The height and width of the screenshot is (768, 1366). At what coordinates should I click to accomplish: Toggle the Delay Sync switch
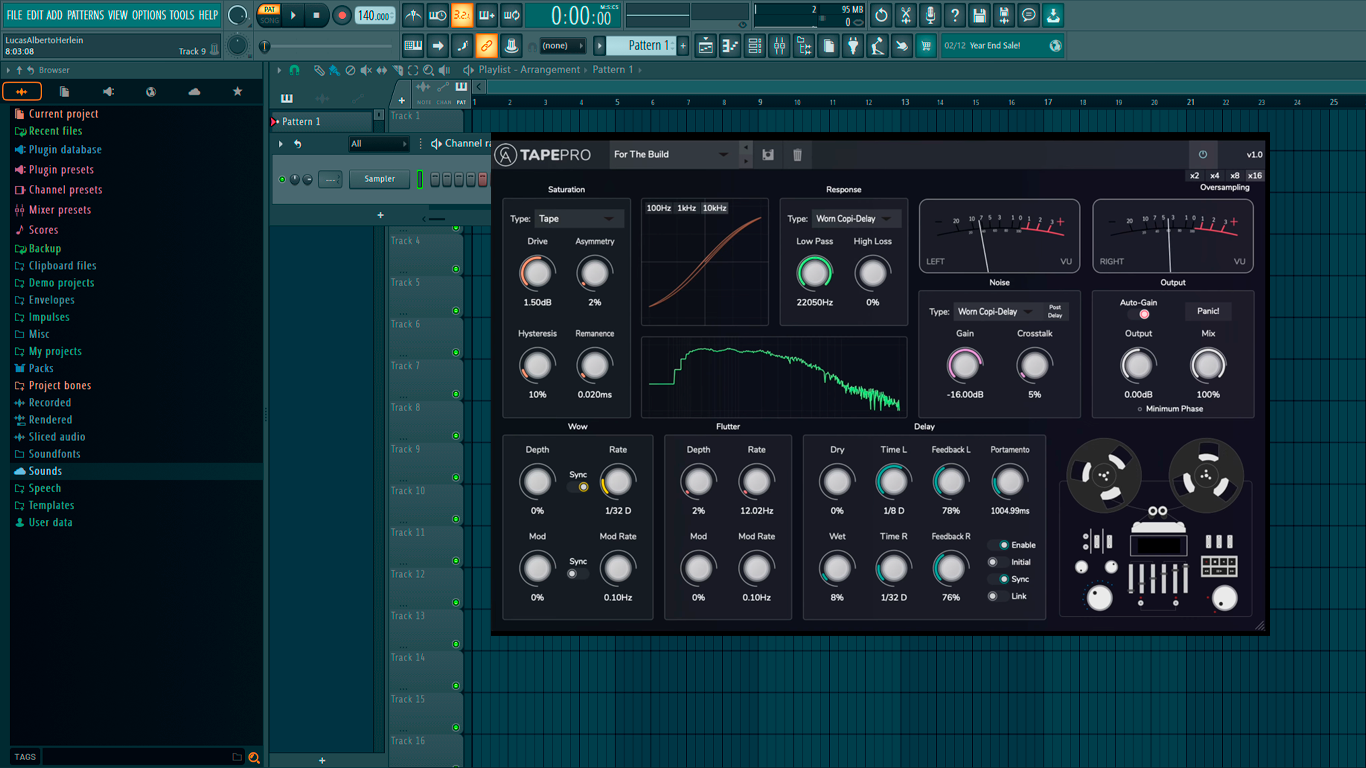pos(999,579)
